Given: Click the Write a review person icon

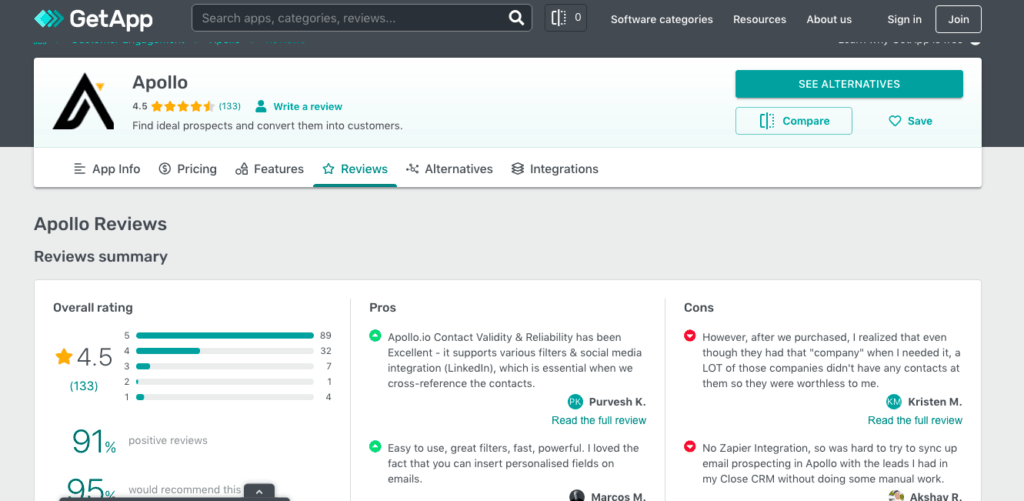Looking at the screenshot, I should pyautogui.click(x=261, y=106).
